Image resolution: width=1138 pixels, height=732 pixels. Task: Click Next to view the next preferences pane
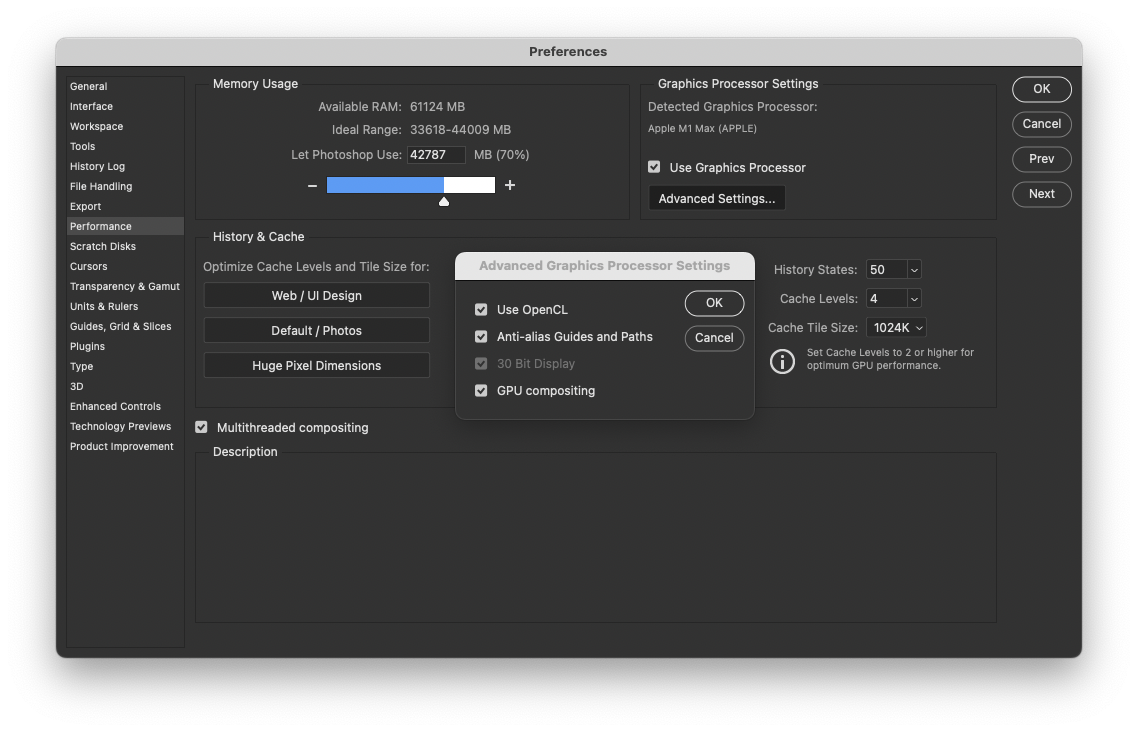click(x=1041, y=194)
